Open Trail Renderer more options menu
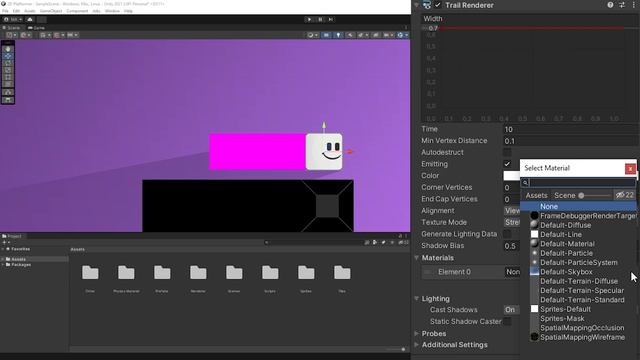The width and height of the screenshot is (640, 360). click(x=633, y=5)
